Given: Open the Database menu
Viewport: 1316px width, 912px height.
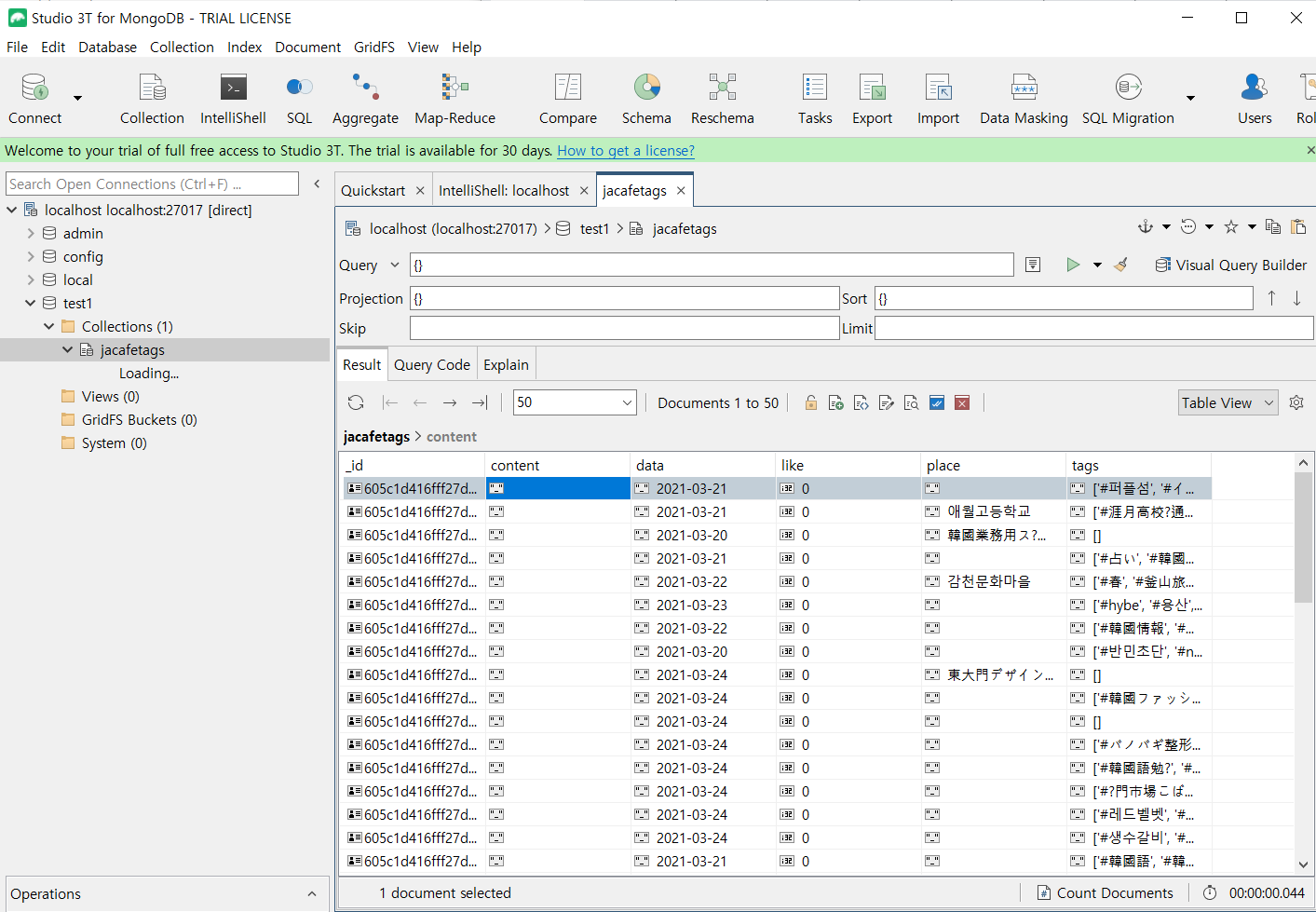Looking at the screenshot, I should click(x=107, y=47).
